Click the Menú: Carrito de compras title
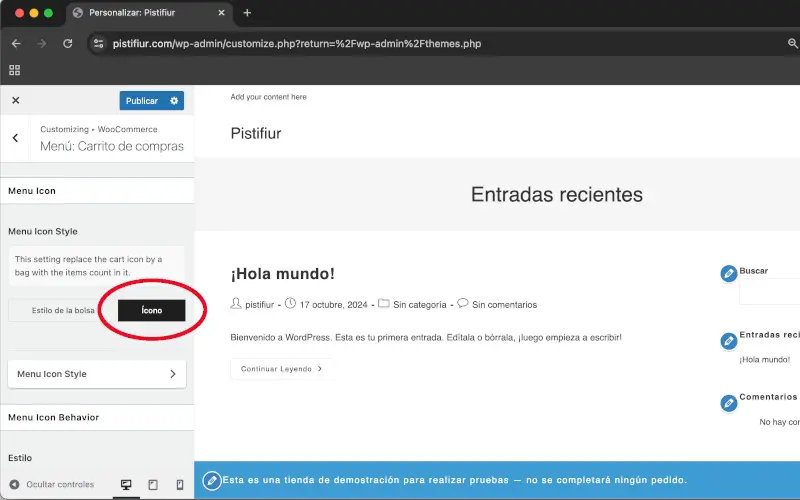Image resolution: width=800 pixels, height=500 pixels. 112,146
